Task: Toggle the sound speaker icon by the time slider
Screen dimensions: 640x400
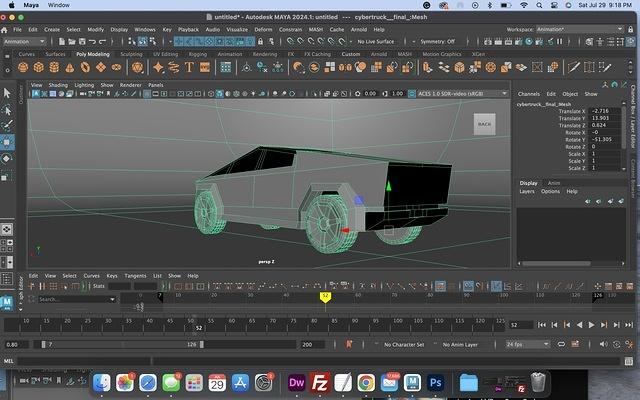Action: coord(603,344)
